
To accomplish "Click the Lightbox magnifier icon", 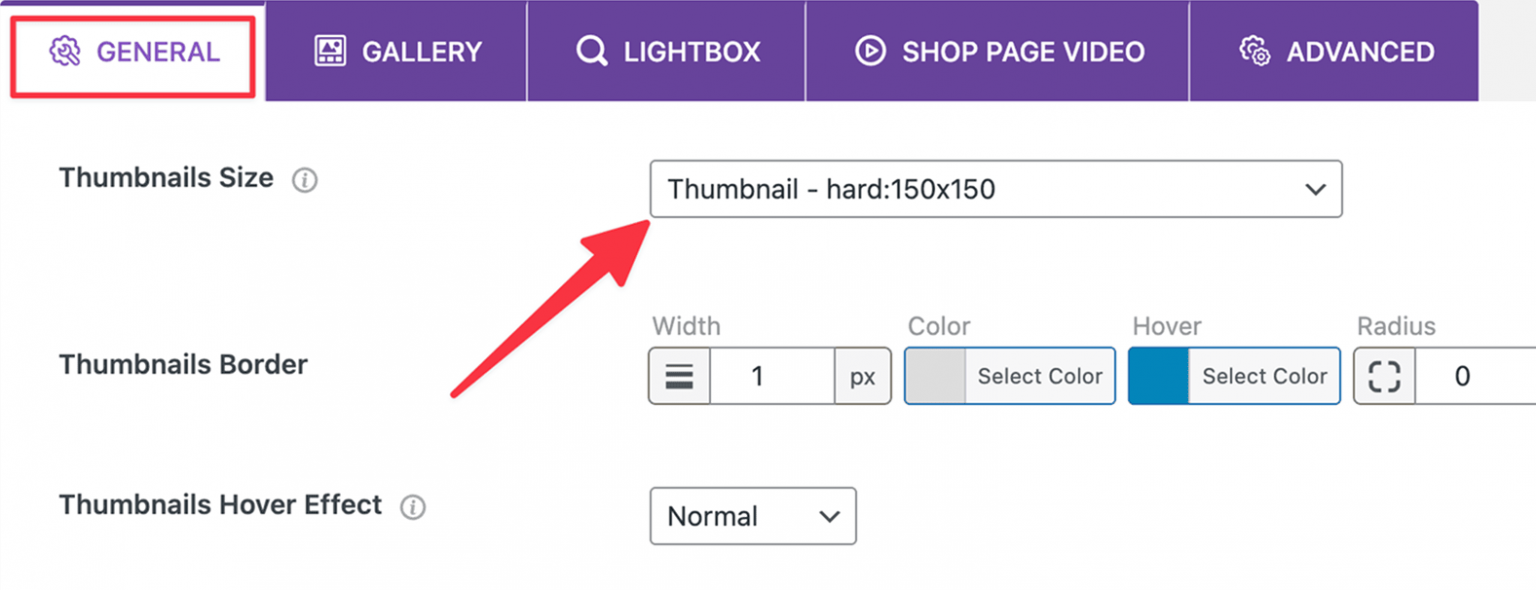I will pos(591,51).
